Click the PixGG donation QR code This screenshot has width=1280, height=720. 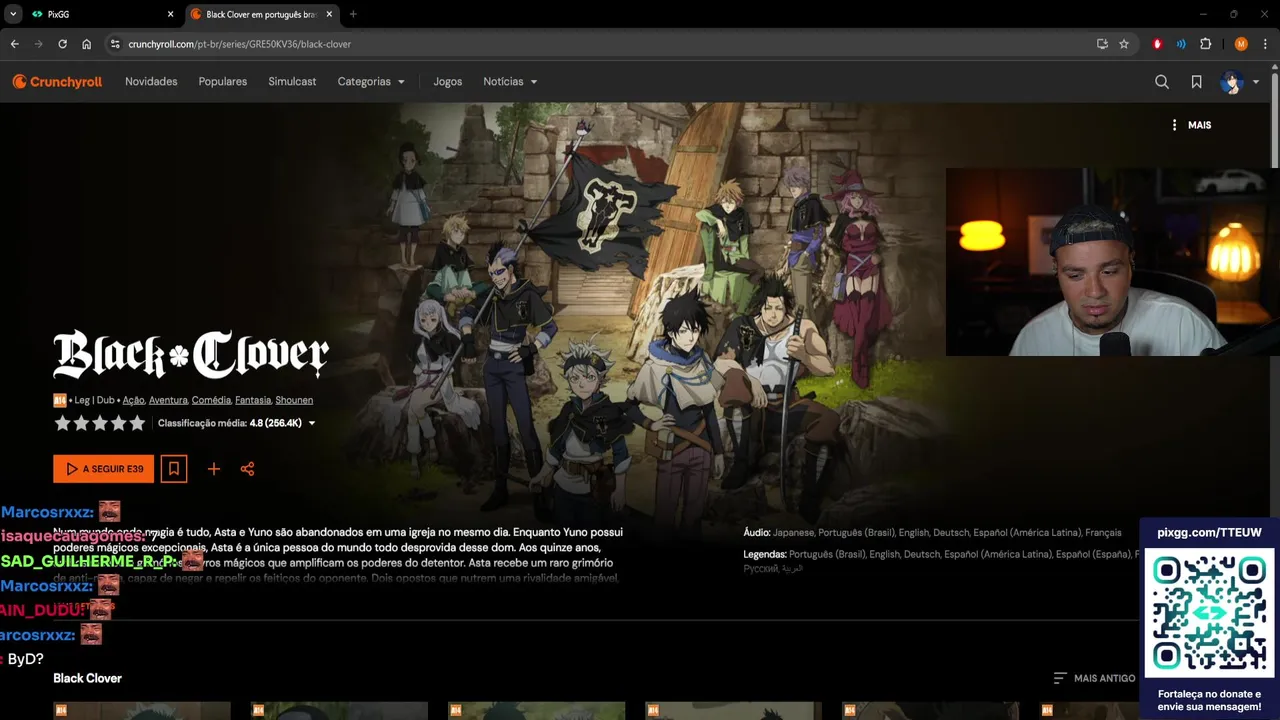coord(1209,613)
